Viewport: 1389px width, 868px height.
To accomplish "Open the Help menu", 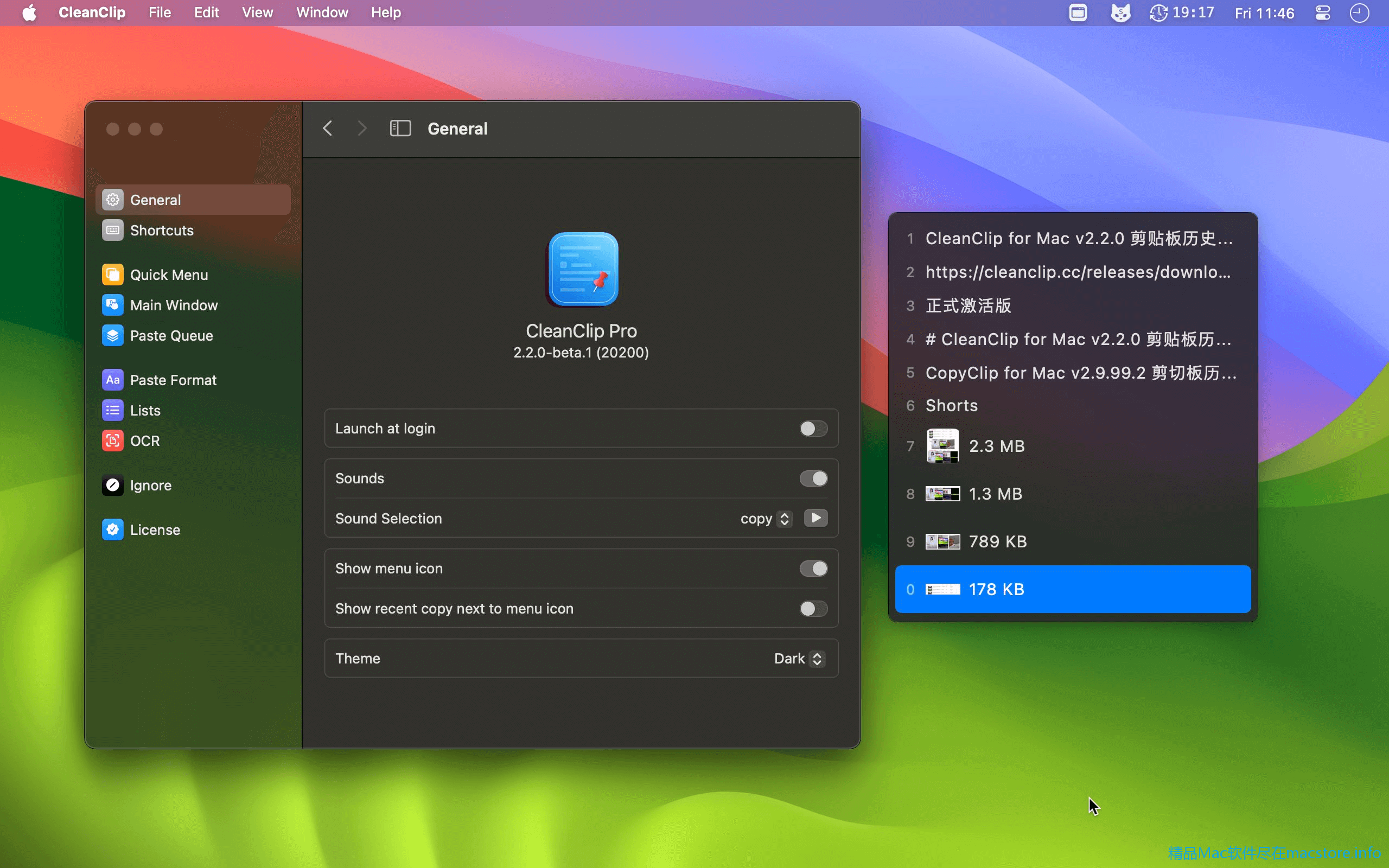I will coord(386,12).
